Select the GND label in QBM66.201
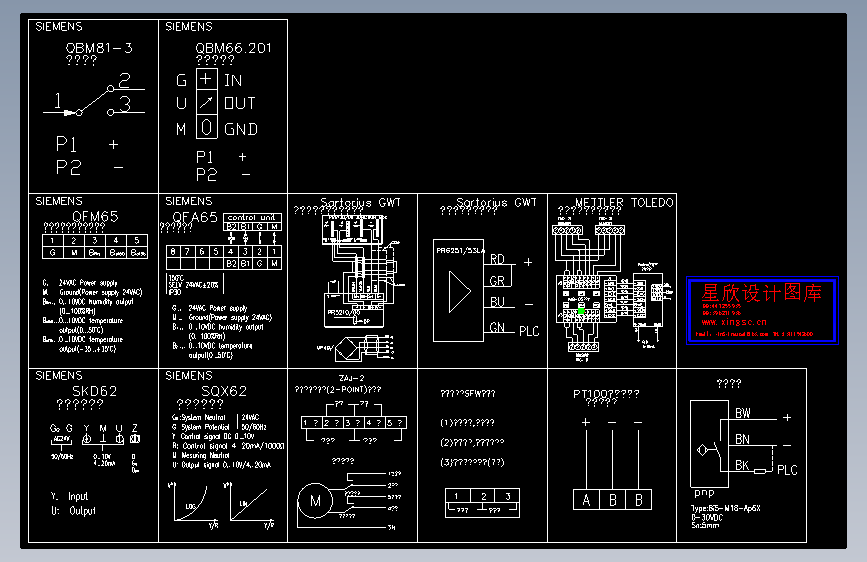The width and height of the screenshot is (867, 562). coord(241,129)
